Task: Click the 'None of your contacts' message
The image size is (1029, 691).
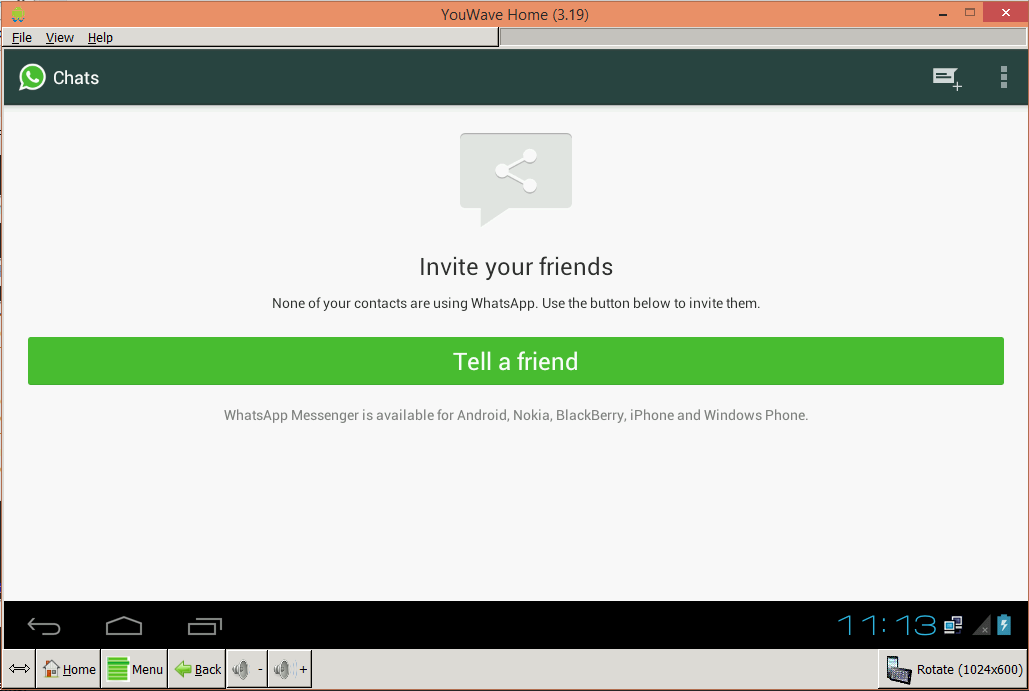Action: coord(516,303)
